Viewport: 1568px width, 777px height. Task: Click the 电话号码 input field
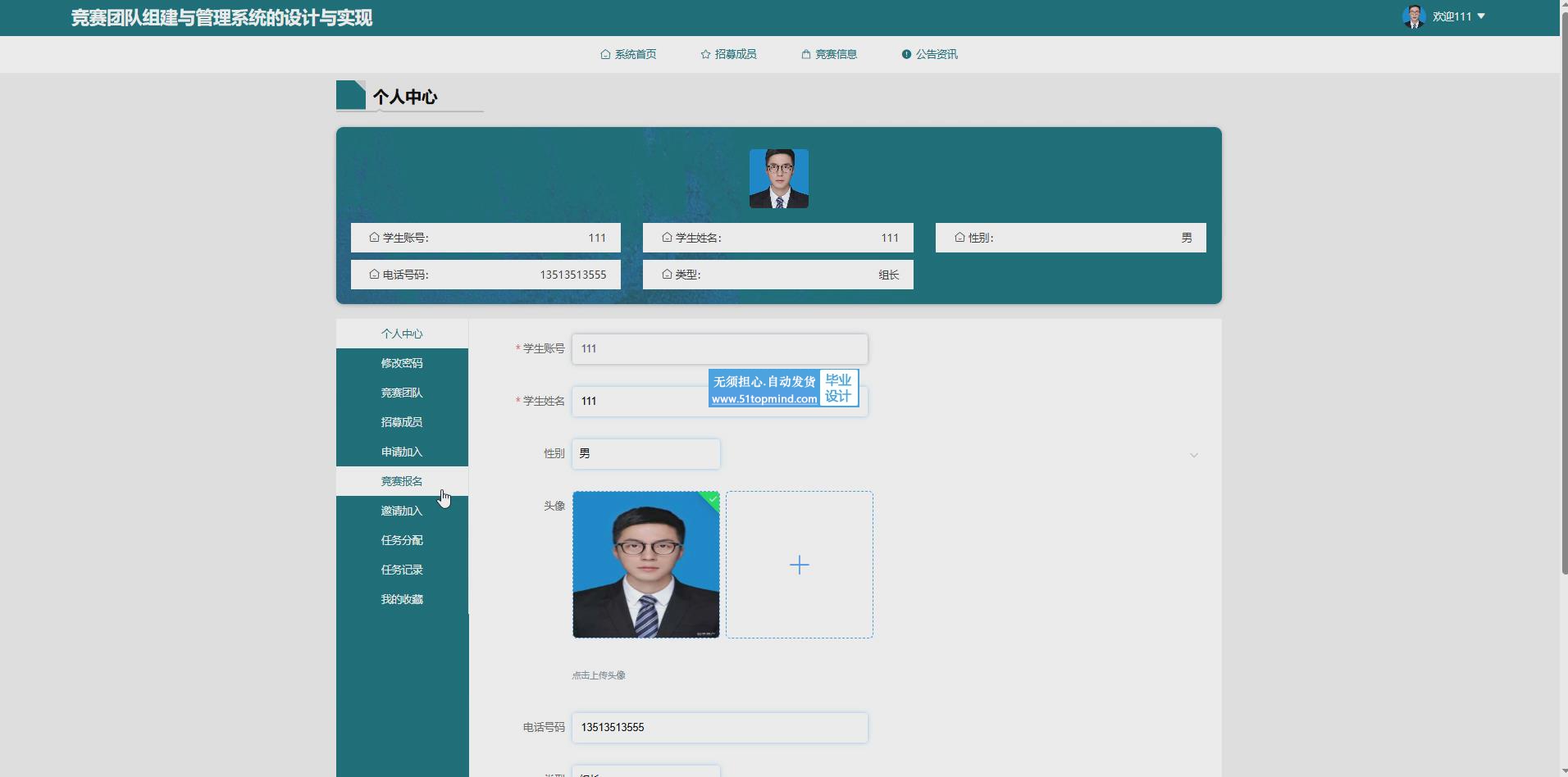click(719, 728)
